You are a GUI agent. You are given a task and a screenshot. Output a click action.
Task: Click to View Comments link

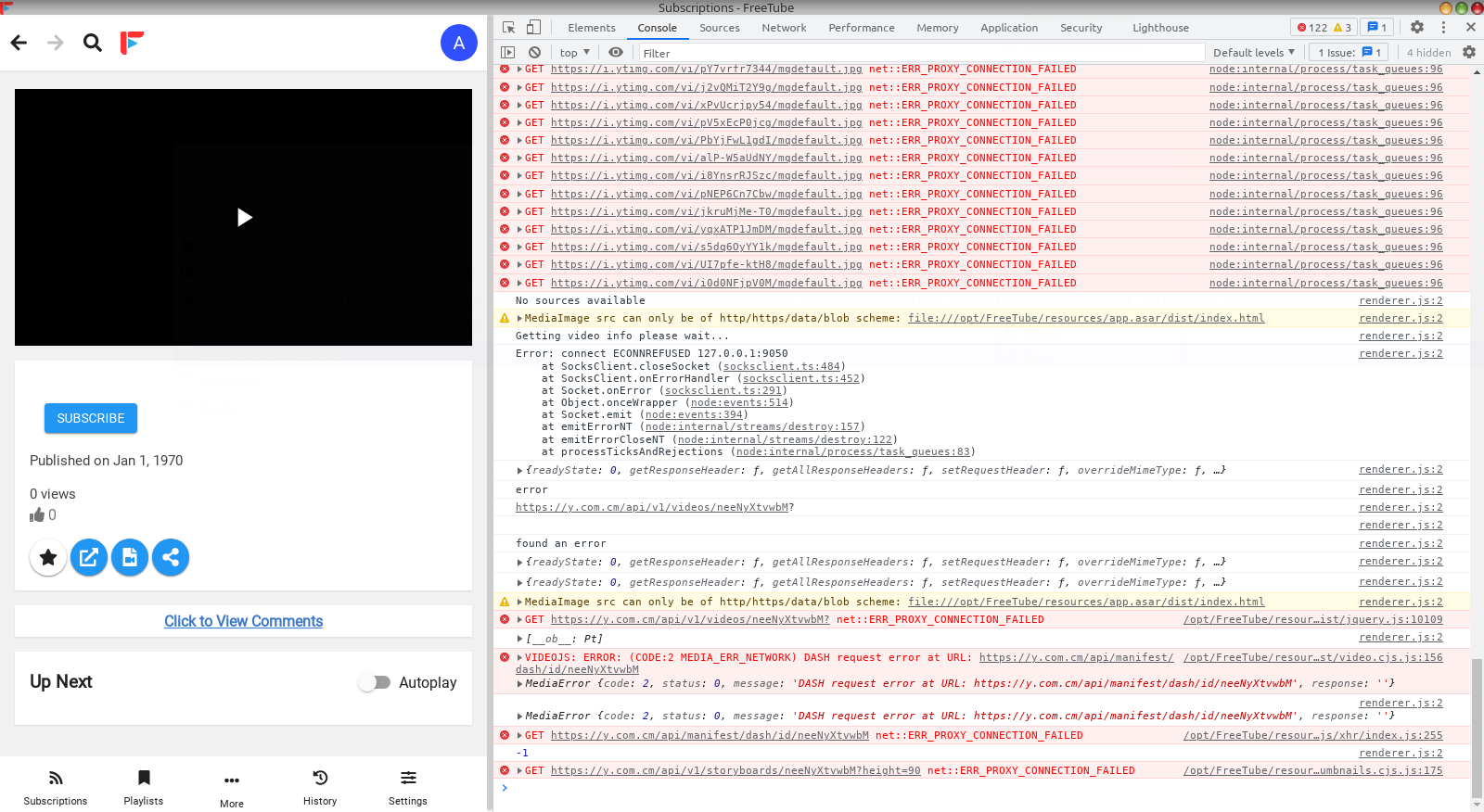click(x=244, y=621)
